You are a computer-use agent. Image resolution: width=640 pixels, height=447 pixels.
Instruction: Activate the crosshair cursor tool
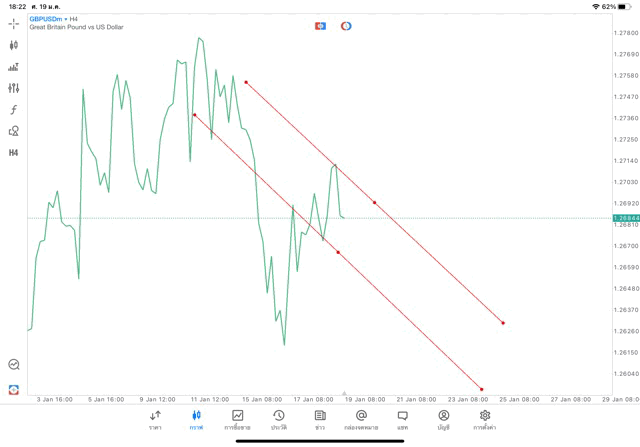13,23
